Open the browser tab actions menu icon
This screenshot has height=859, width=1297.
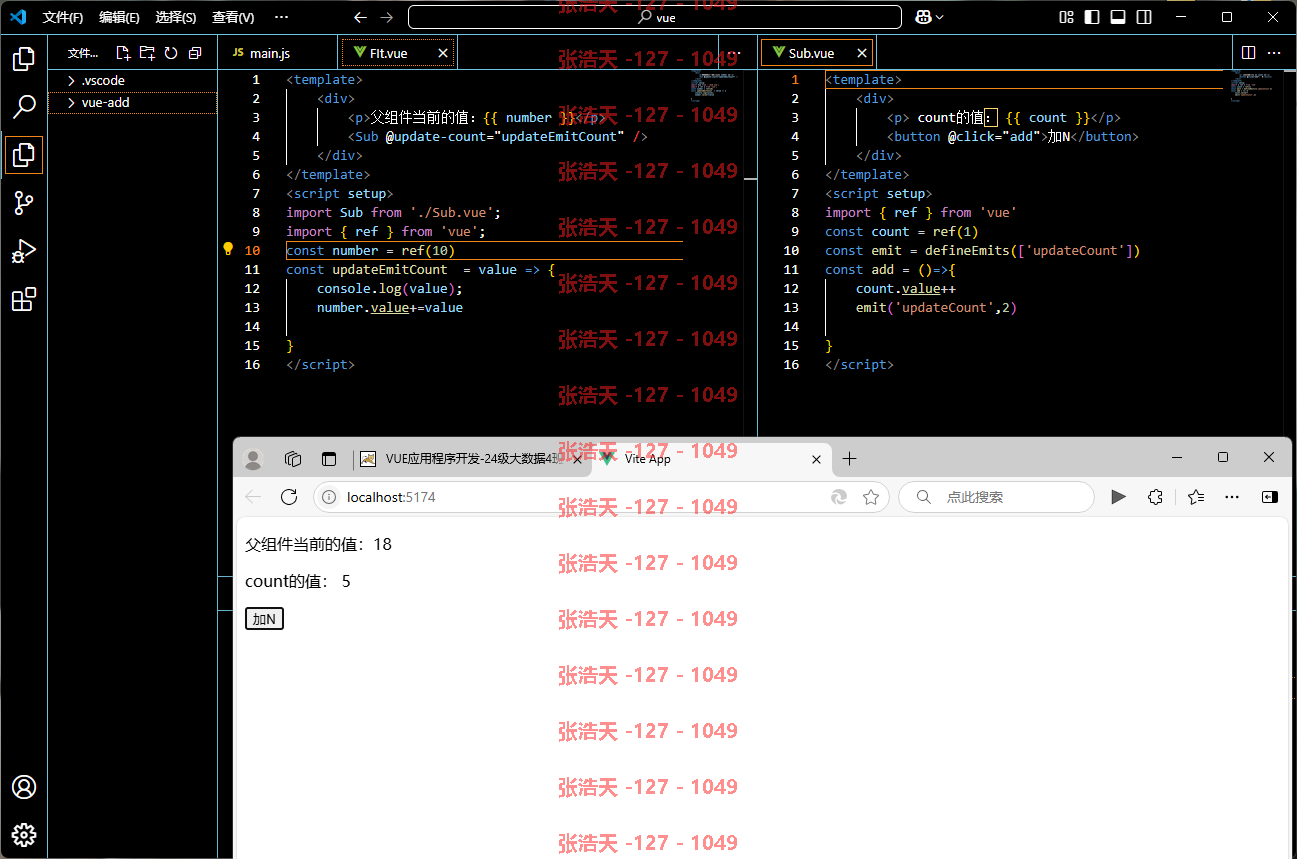[x=329, y=459]
